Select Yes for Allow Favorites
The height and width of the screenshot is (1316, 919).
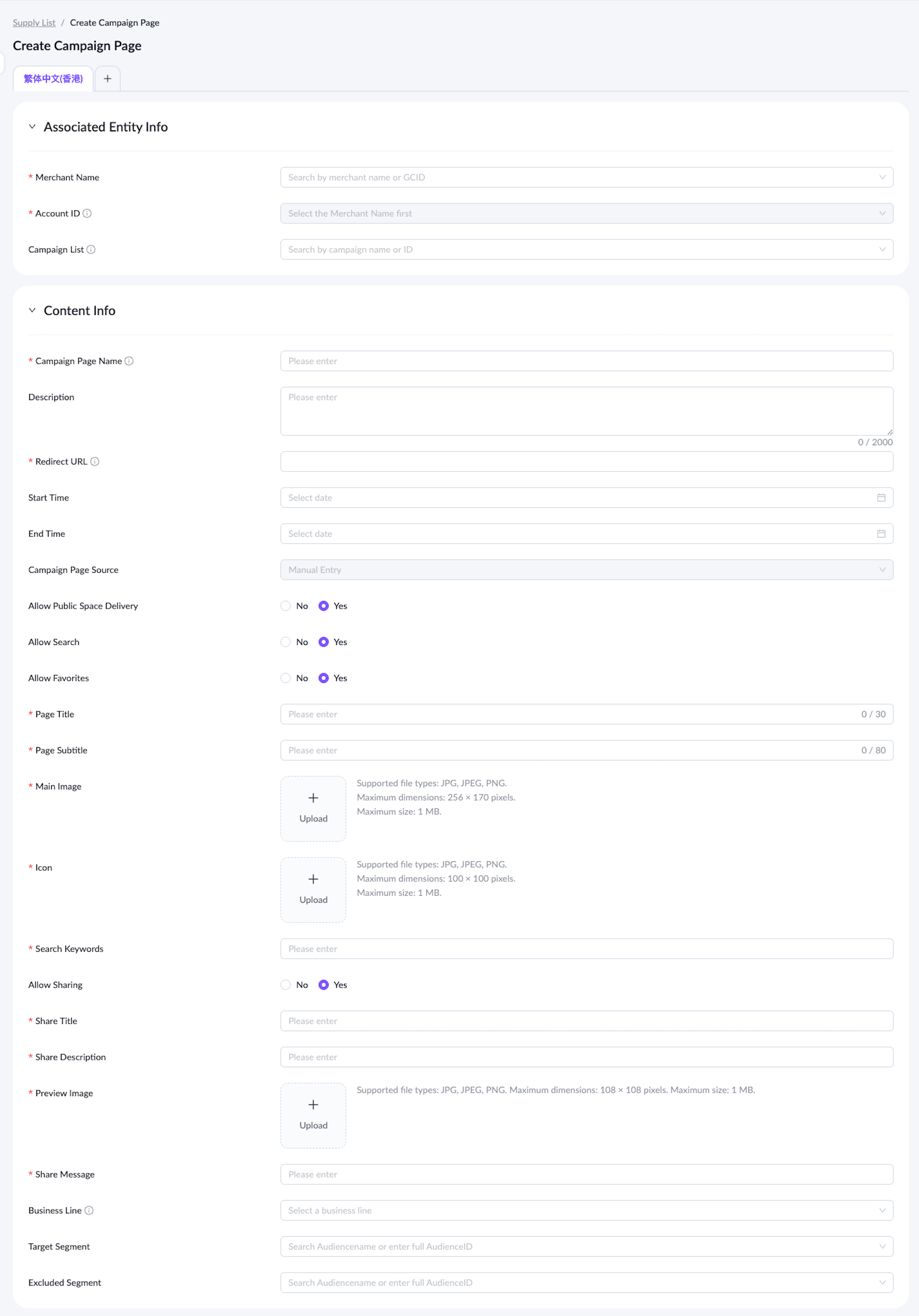pyautogui.click(x=323, y=678)
